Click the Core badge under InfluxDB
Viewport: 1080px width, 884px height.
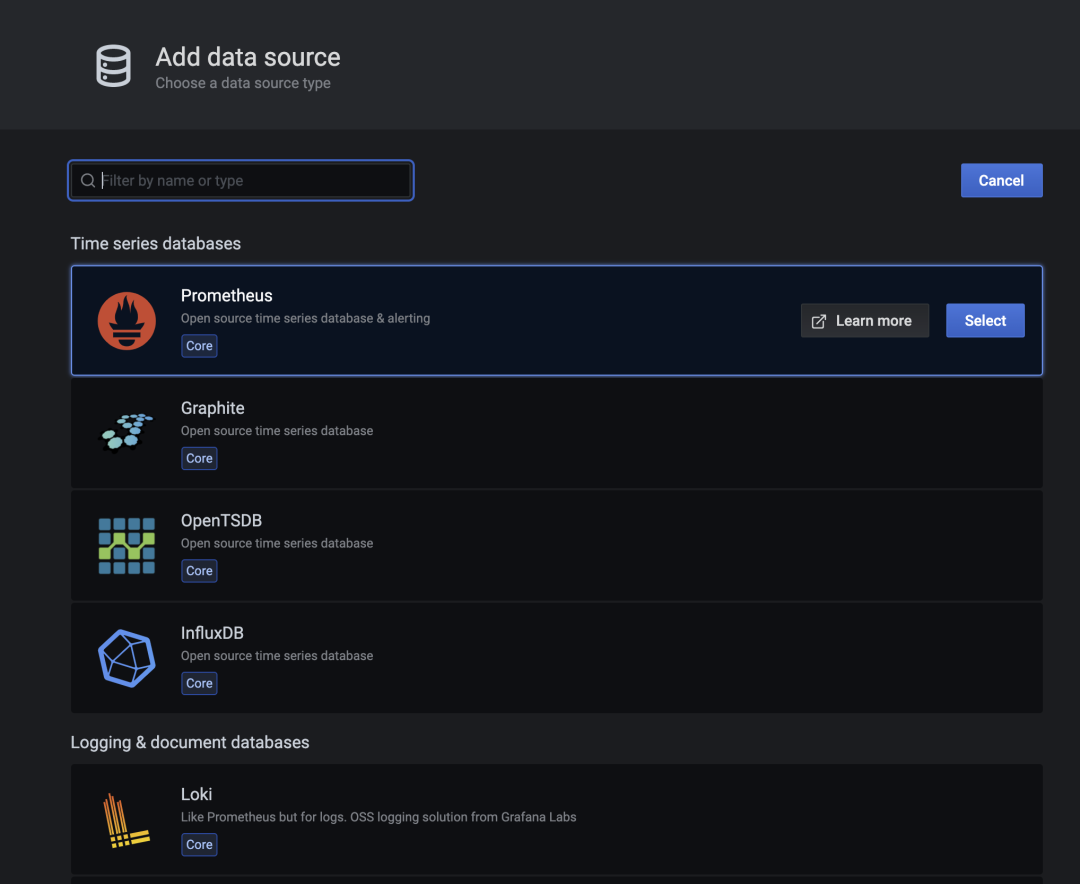(x=199, y=683)
